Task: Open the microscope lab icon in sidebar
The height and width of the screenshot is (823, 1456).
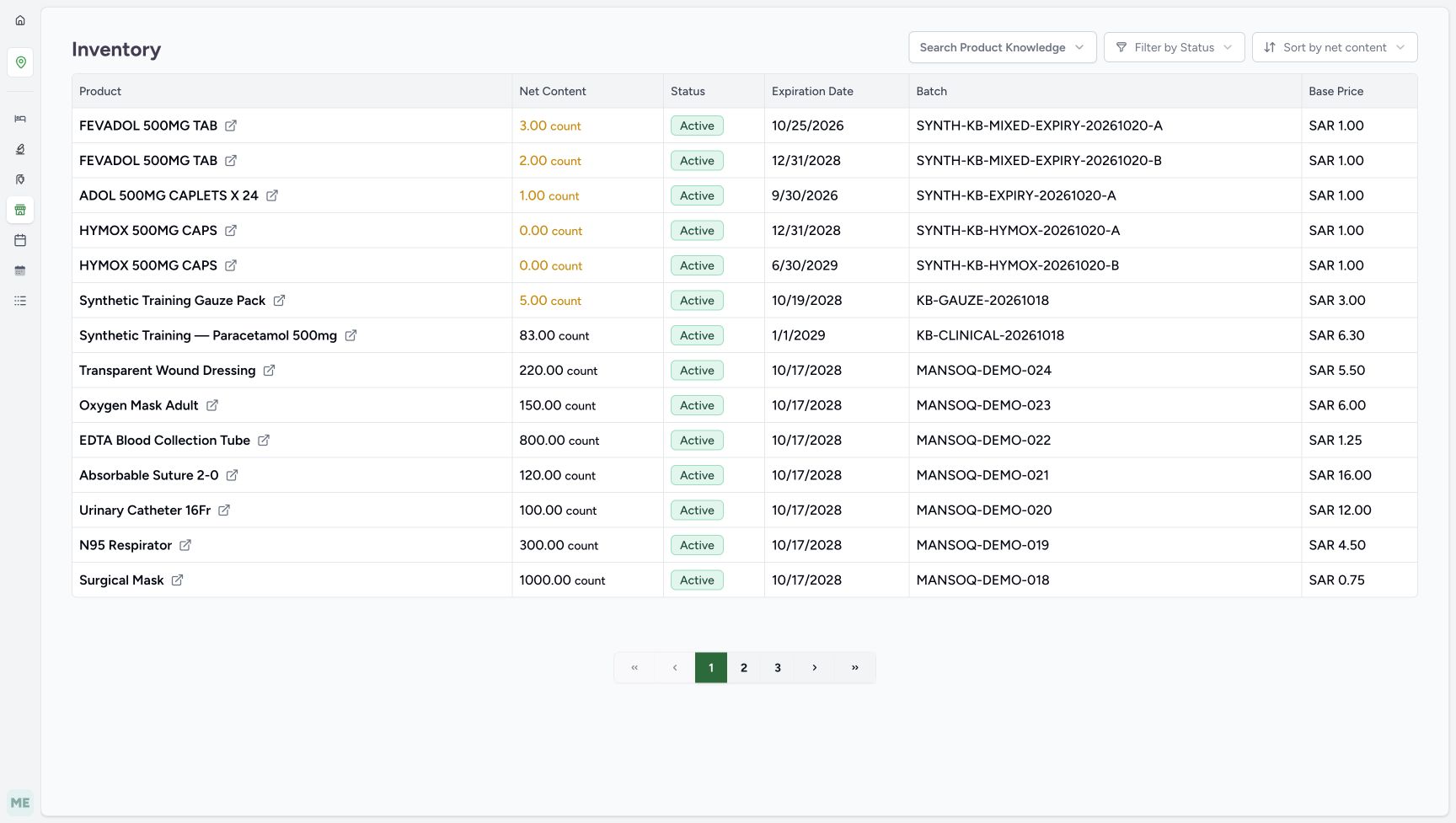Action: pos(20,149)
